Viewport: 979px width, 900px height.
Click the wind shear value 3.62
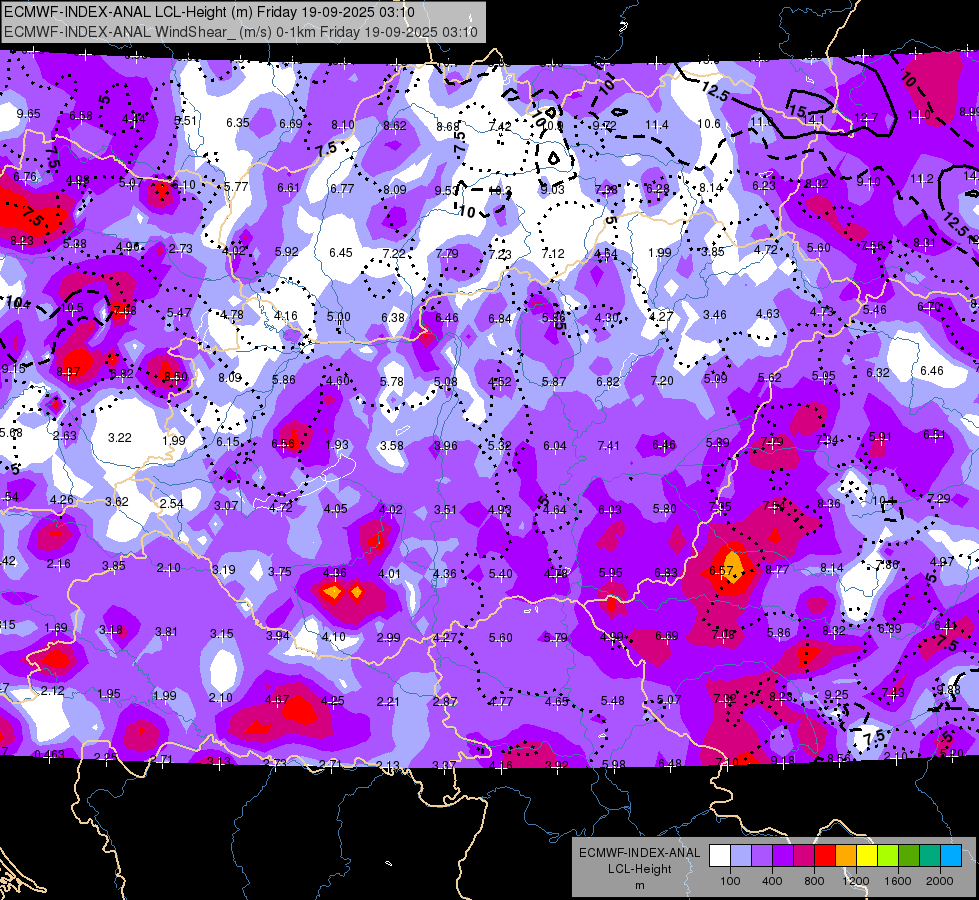pos(117,502)
